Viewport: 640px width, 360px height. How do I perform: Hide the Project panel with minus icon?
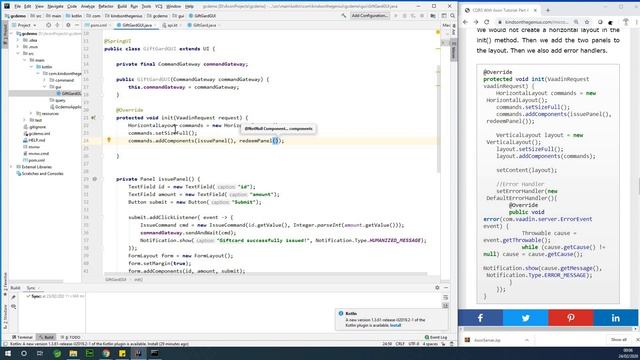tap(76, 25)
